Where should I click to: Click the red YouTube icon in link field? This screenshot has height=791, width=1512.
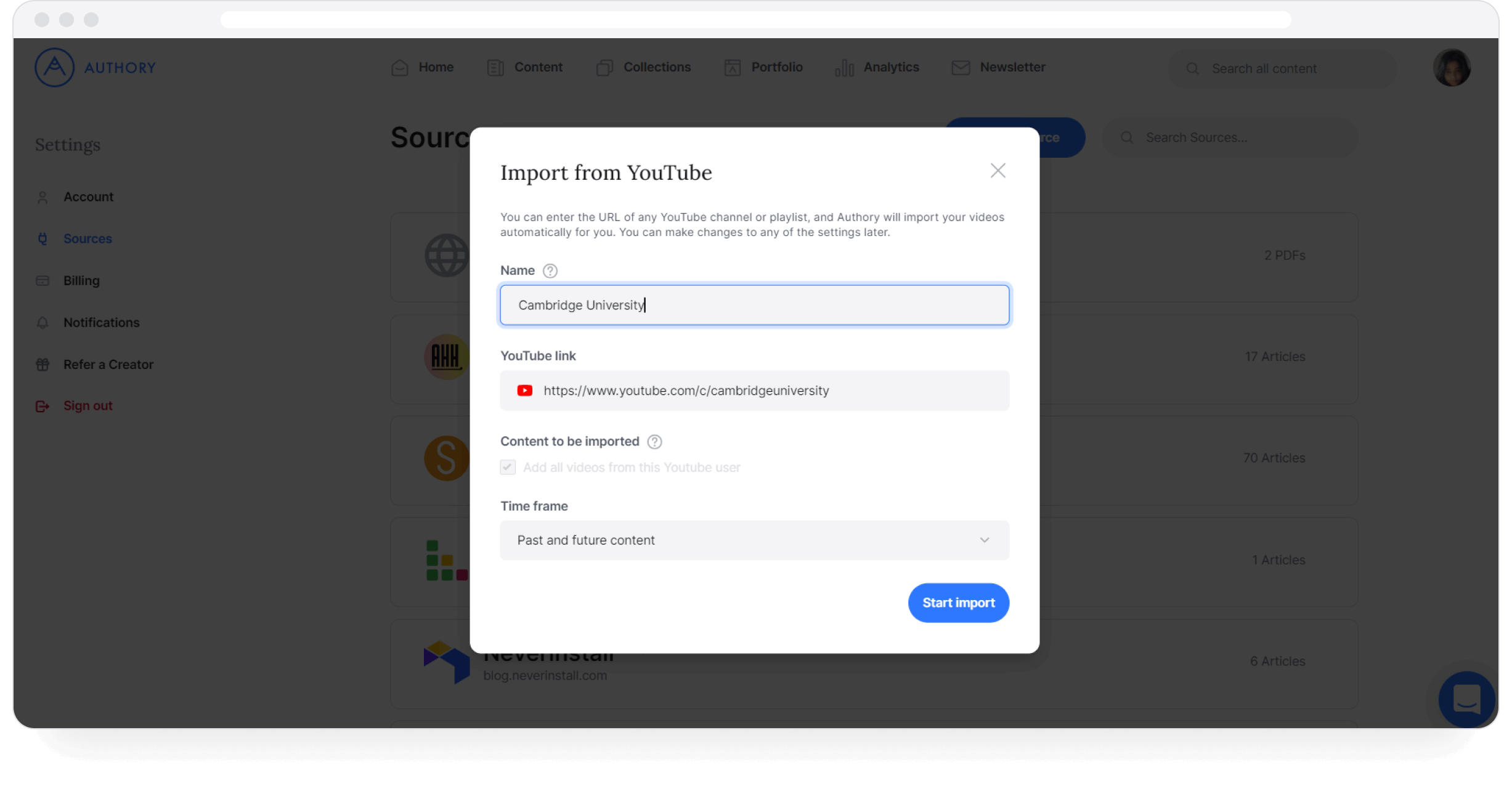pyautogui.click(x=525, y=391)
